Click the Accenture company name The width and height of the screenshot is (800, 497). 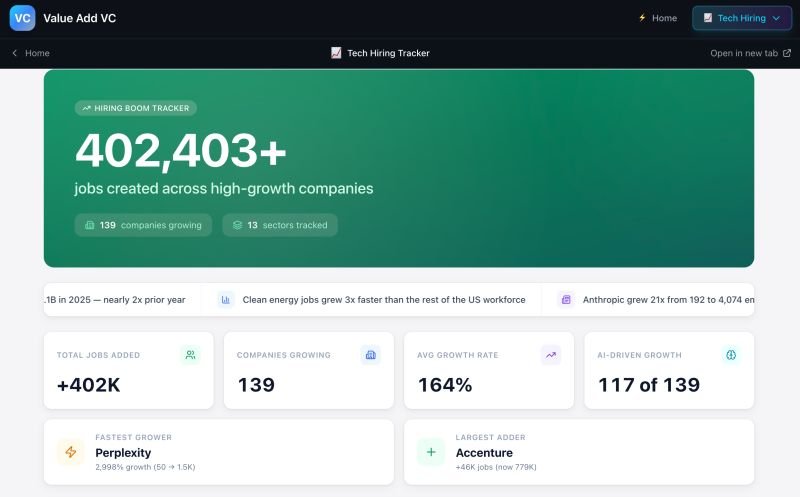pos(484,453)
